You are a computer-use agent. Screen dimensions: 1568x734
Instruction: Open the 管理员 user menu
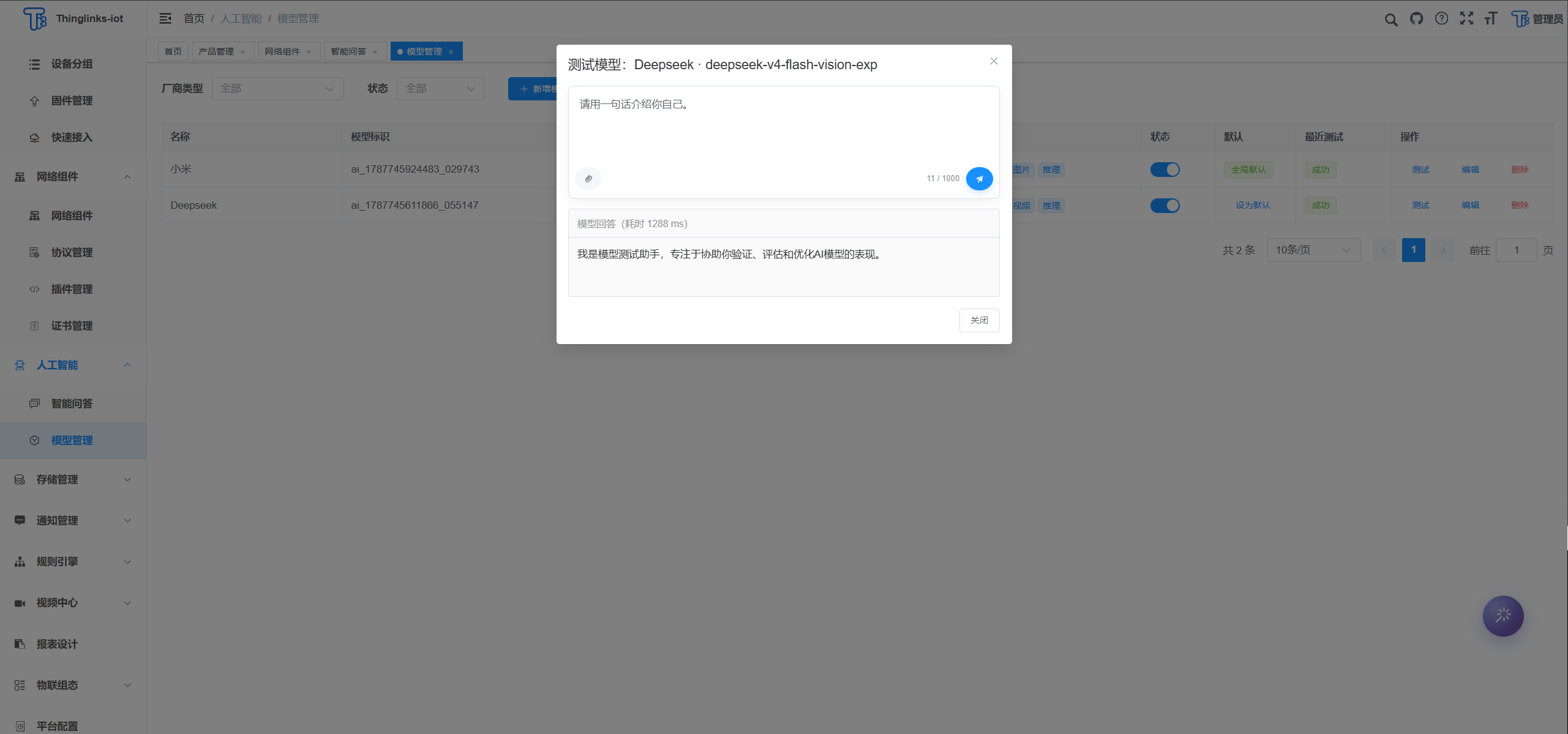(1537, 19)
